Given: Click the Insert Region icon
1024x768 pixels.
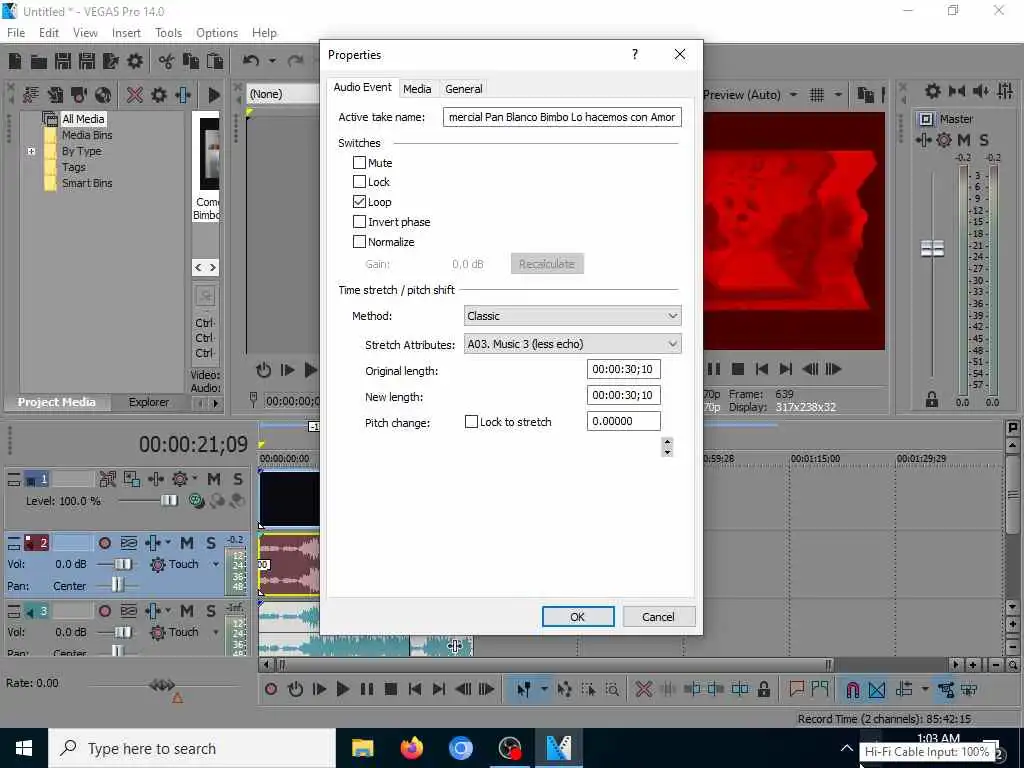Looking at the screenshot, I should (x=820, y=689).
